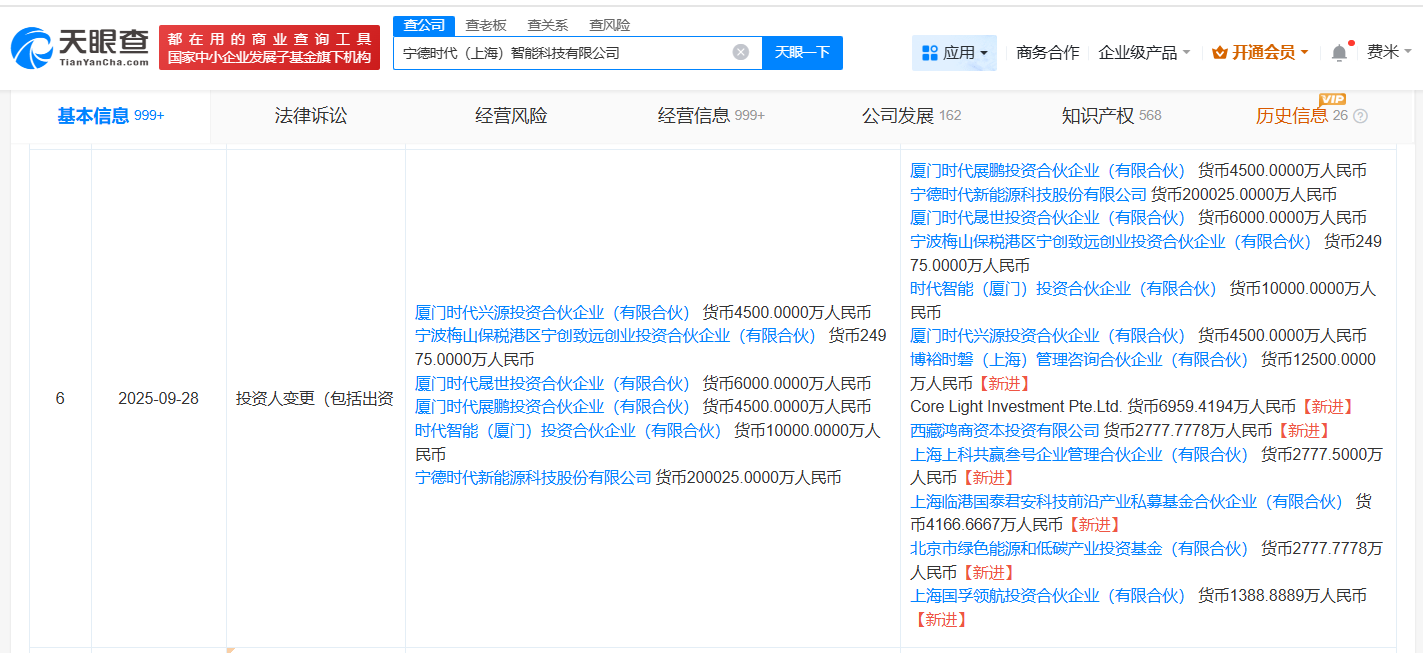The image size is (1423, 653).
Task: Open the 法律诉讼 section tab
Action: click(308, 115)
